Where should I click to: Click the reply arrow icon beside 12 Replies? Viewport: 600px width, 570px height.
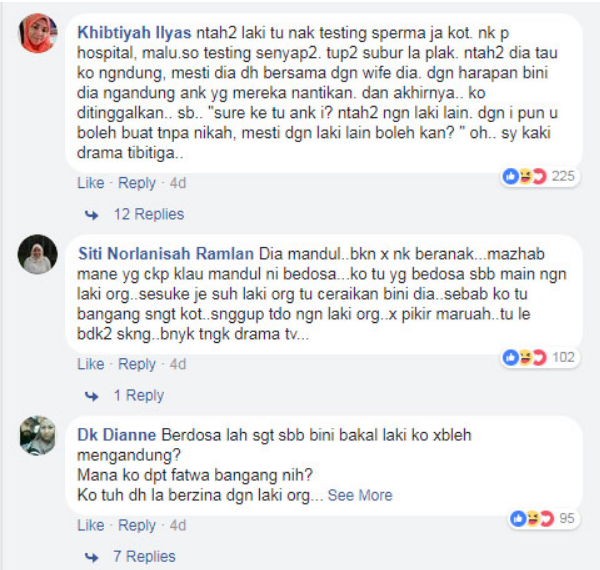[x=91, y=215]
